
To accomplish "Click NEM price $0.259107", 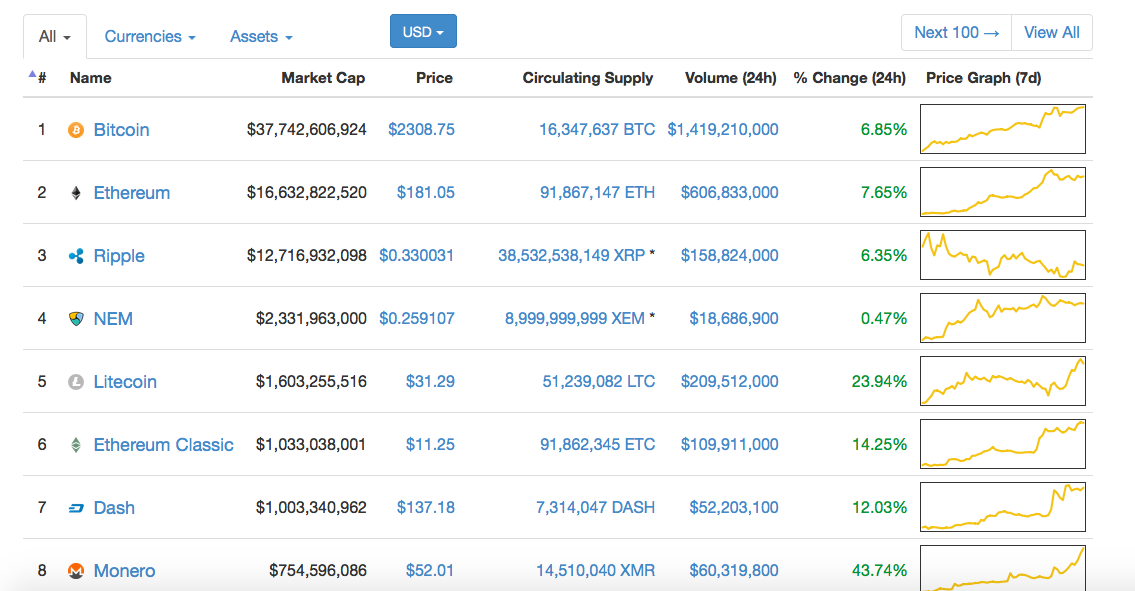I will [417, 319].
